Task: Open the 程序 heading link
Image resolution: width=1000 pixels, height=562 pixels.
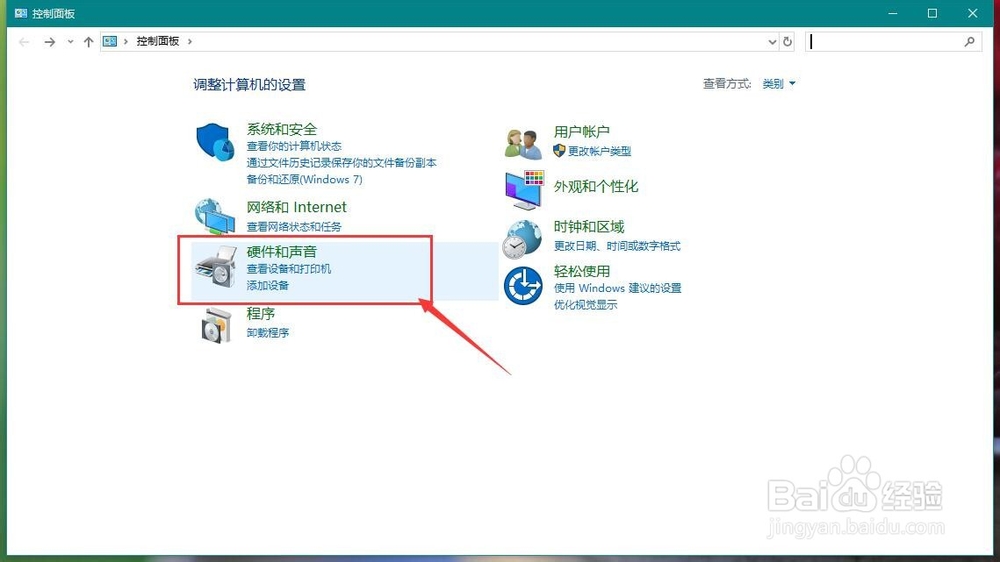Action: point(260,313)
